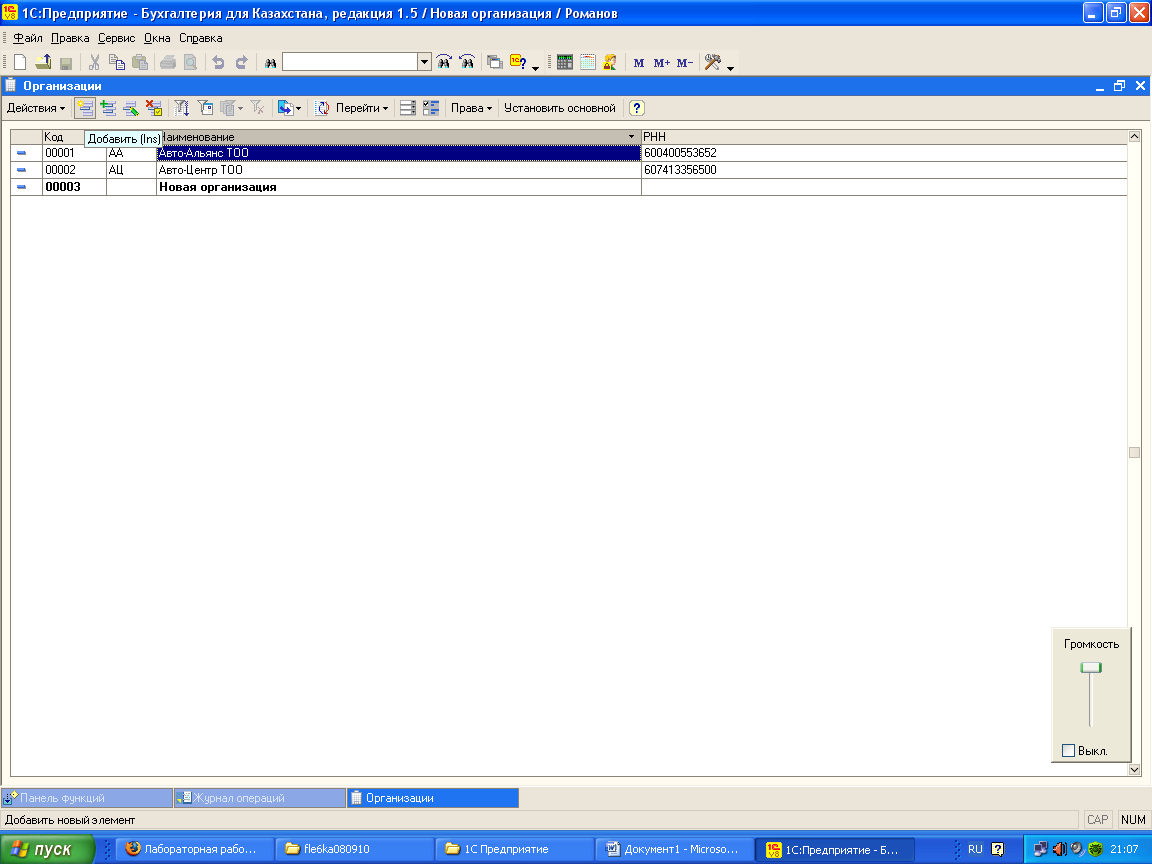Click the main toolbar search input field
Screen dimensions: 1152x864
tap(350, 62)
